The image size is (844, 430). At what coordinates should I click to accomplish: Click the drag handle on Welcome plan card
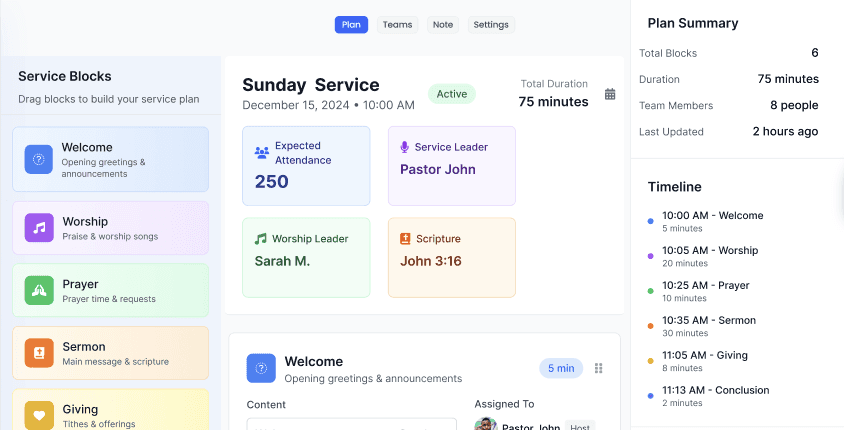[x=599, y=368]
